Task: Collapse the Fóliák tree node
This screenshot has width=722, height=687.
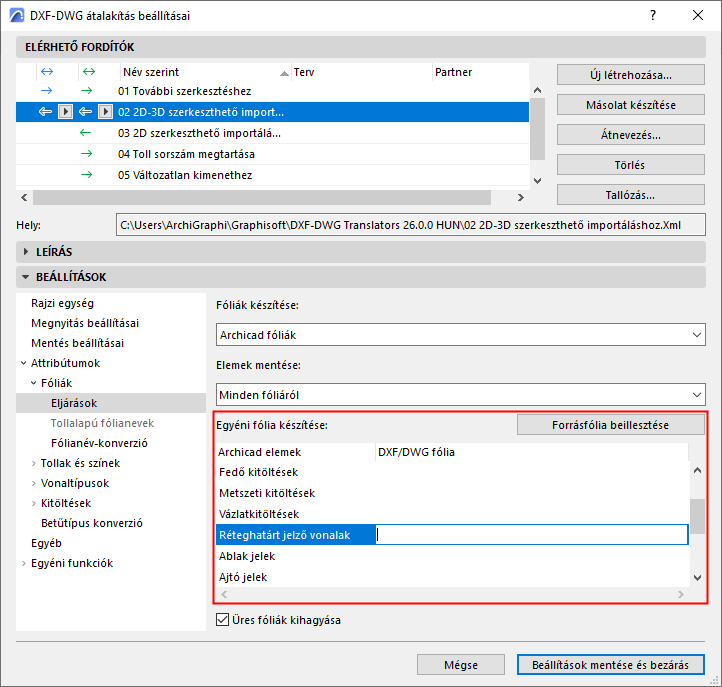Action: 34,383
